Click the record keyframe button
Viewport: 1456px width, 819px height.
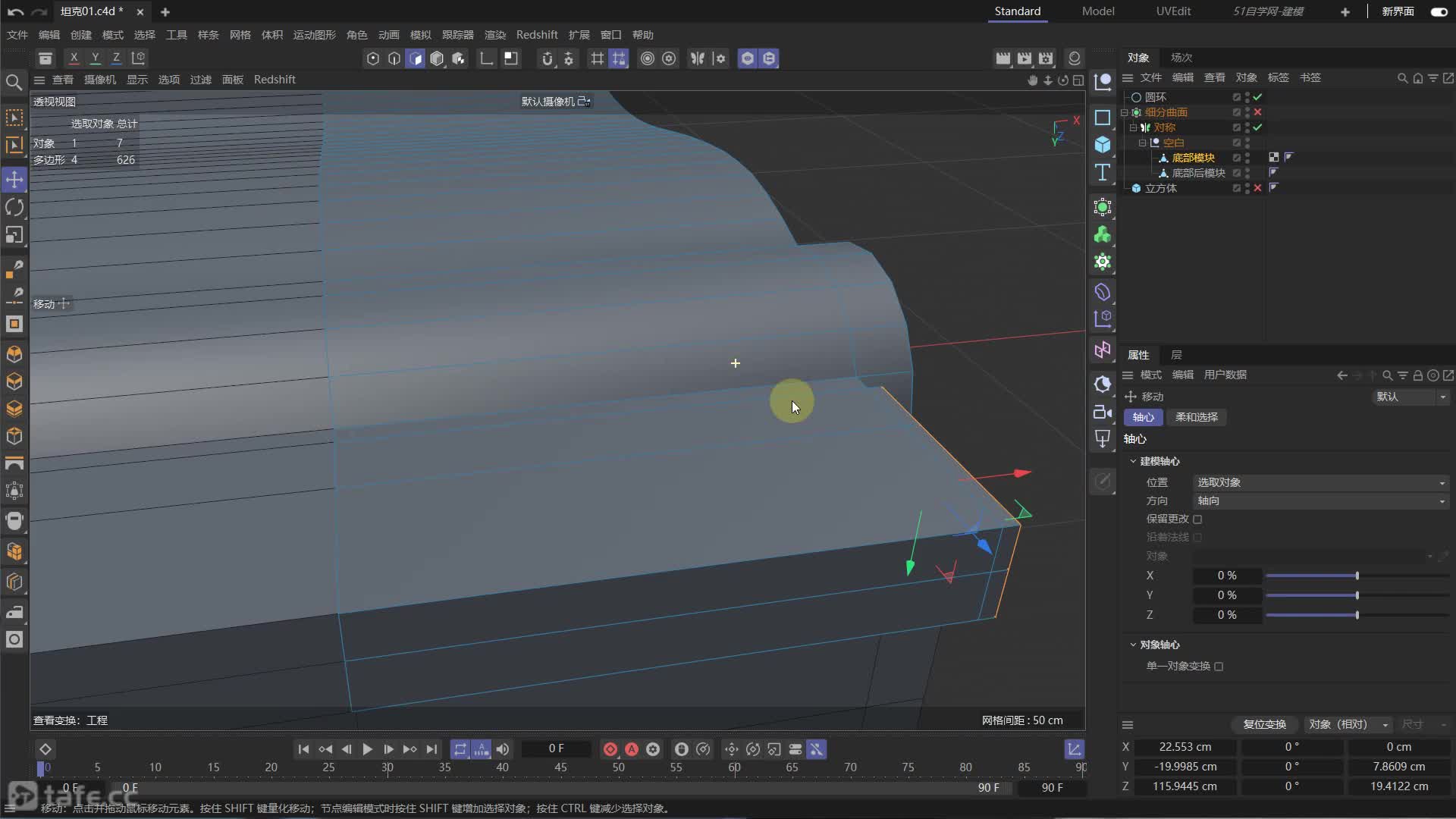coord(610,749)
